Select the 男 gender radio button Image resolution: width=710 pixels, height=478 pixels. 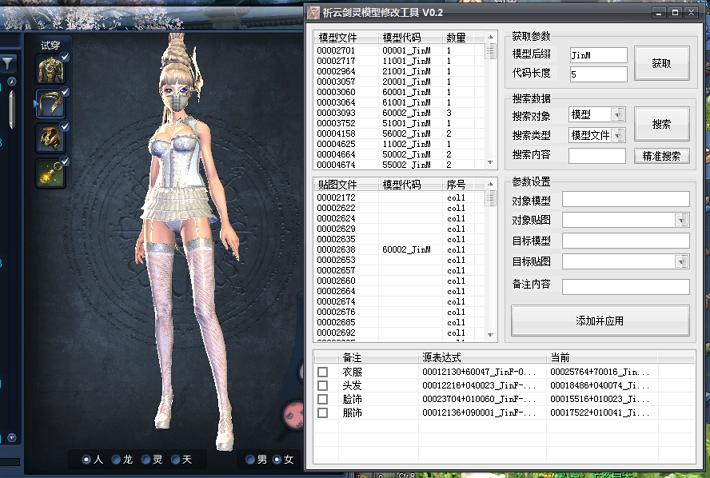click(250, 460)
